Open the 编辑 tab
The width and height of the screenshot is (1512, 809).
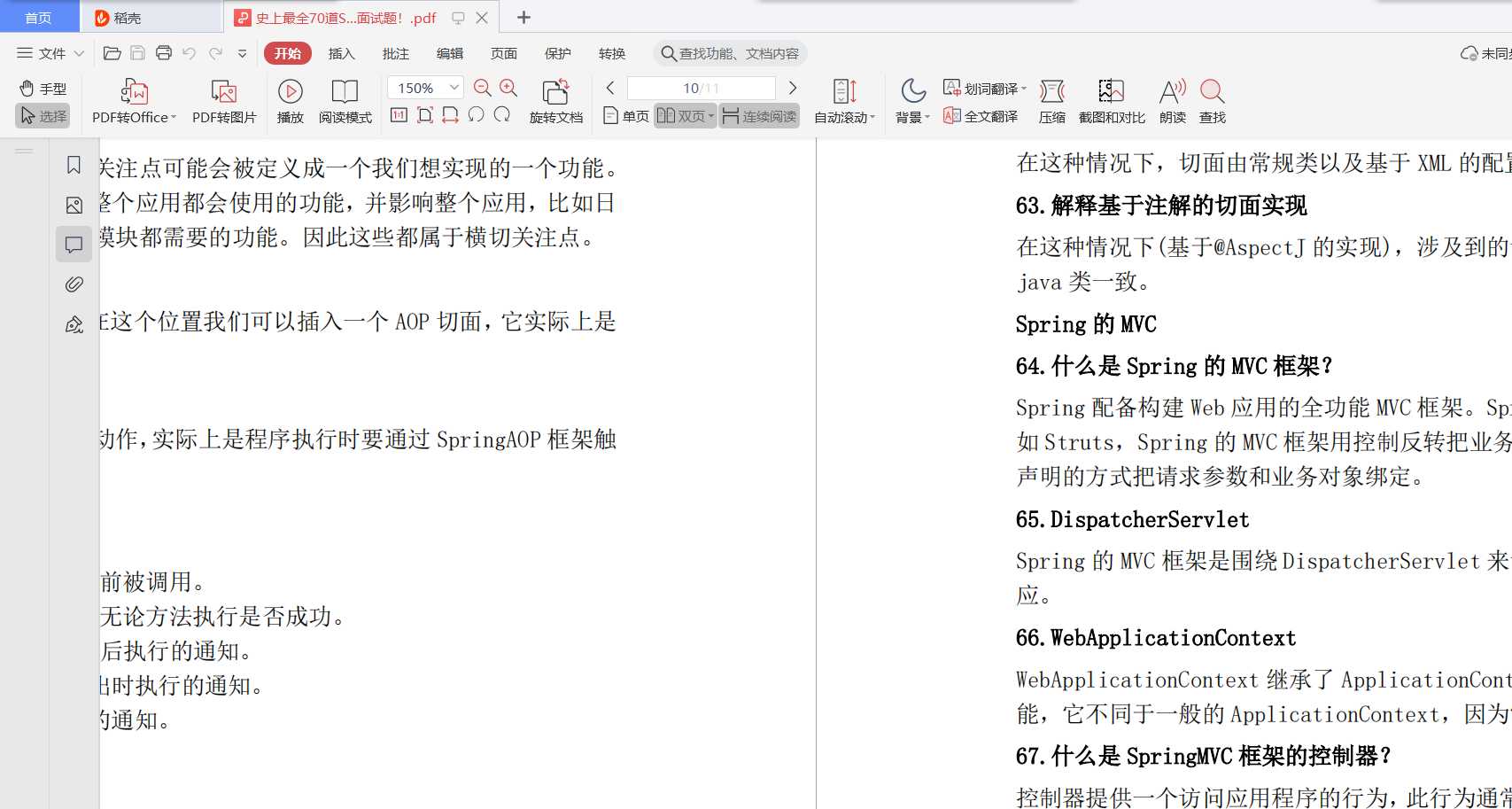tap(449, 53)
